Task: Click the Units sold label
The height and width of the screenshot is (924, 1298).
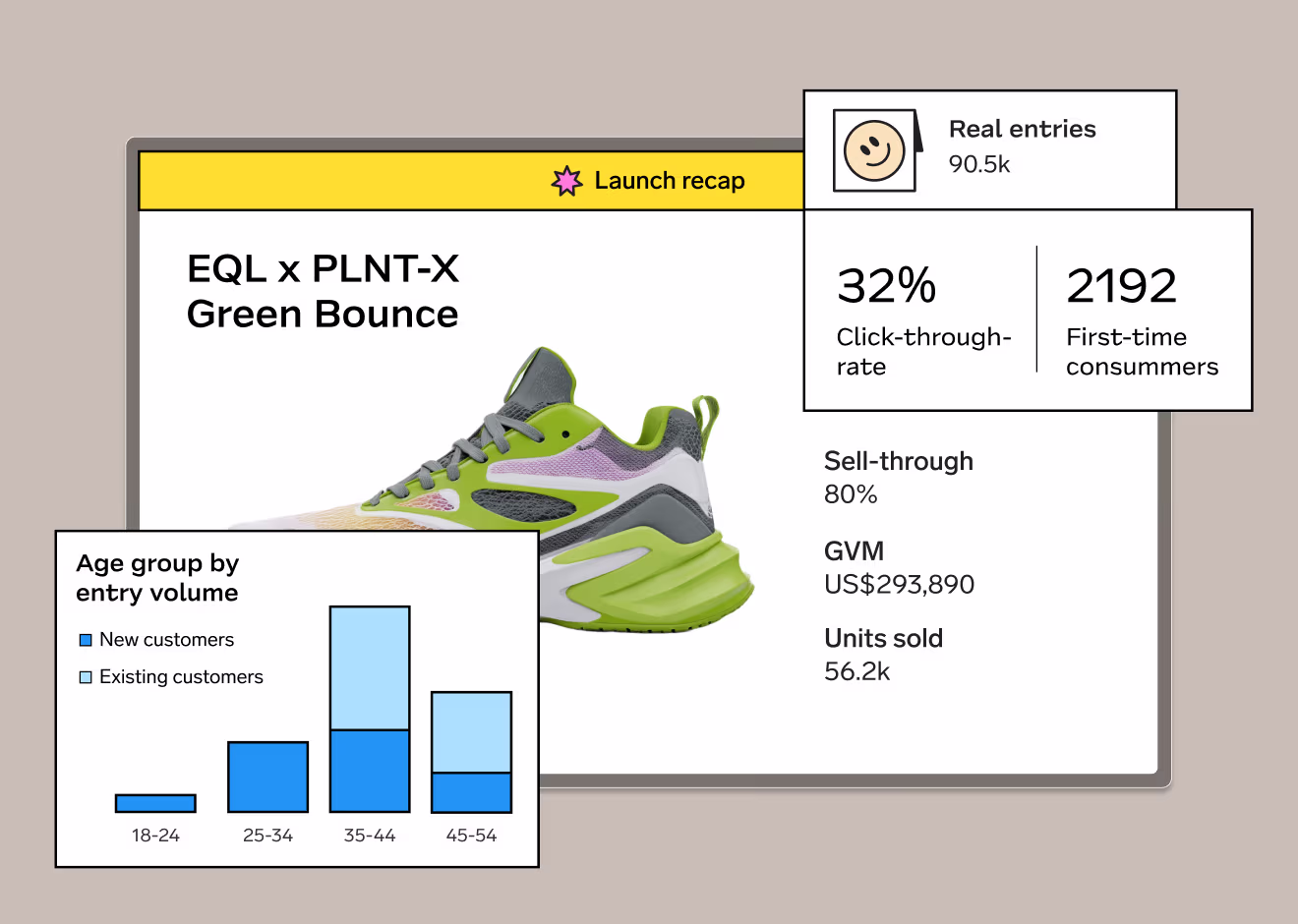Action: click(884, 639)
